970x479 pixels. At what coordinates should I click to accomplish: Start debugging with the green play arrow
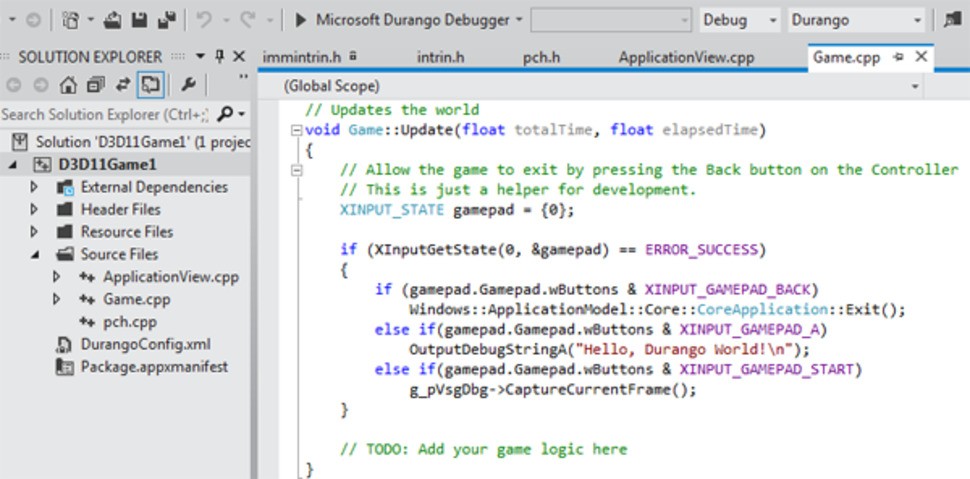tap(301, 20)
